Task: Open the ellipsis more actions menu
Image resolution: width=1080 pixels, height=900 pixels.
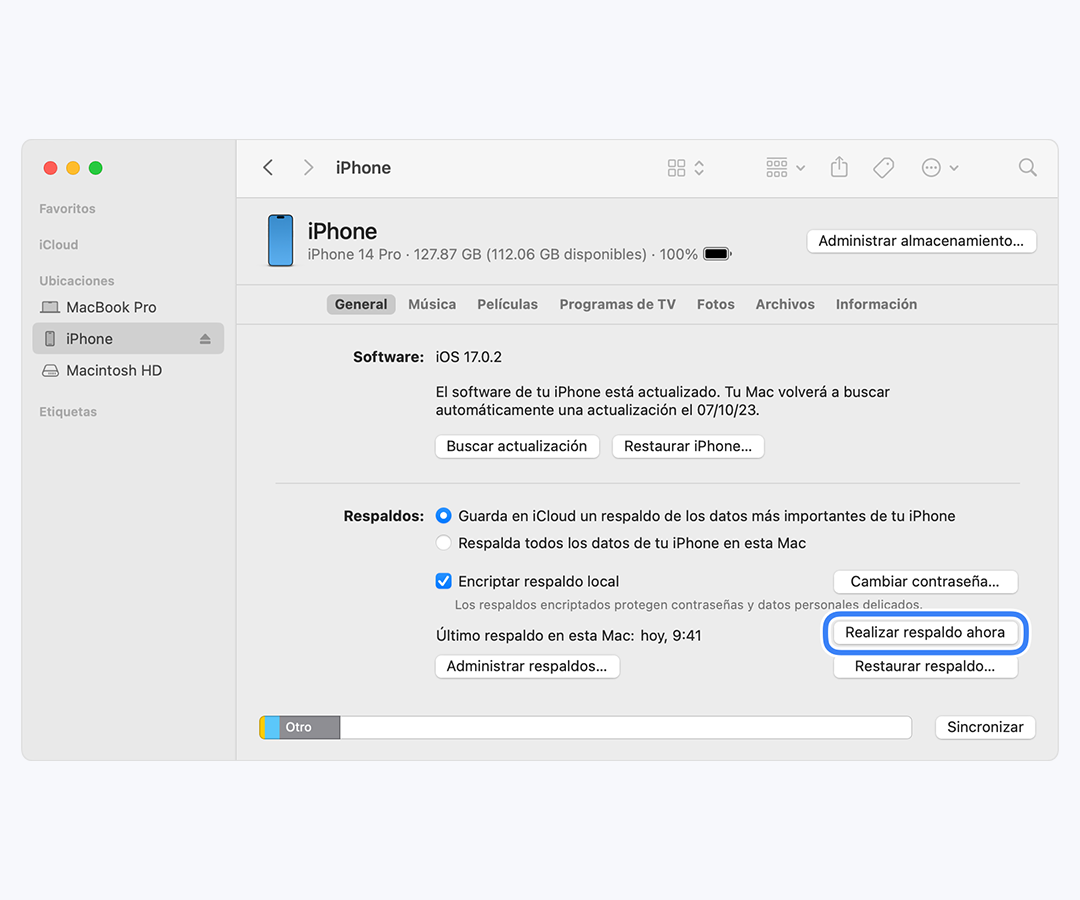Action: 939,168
